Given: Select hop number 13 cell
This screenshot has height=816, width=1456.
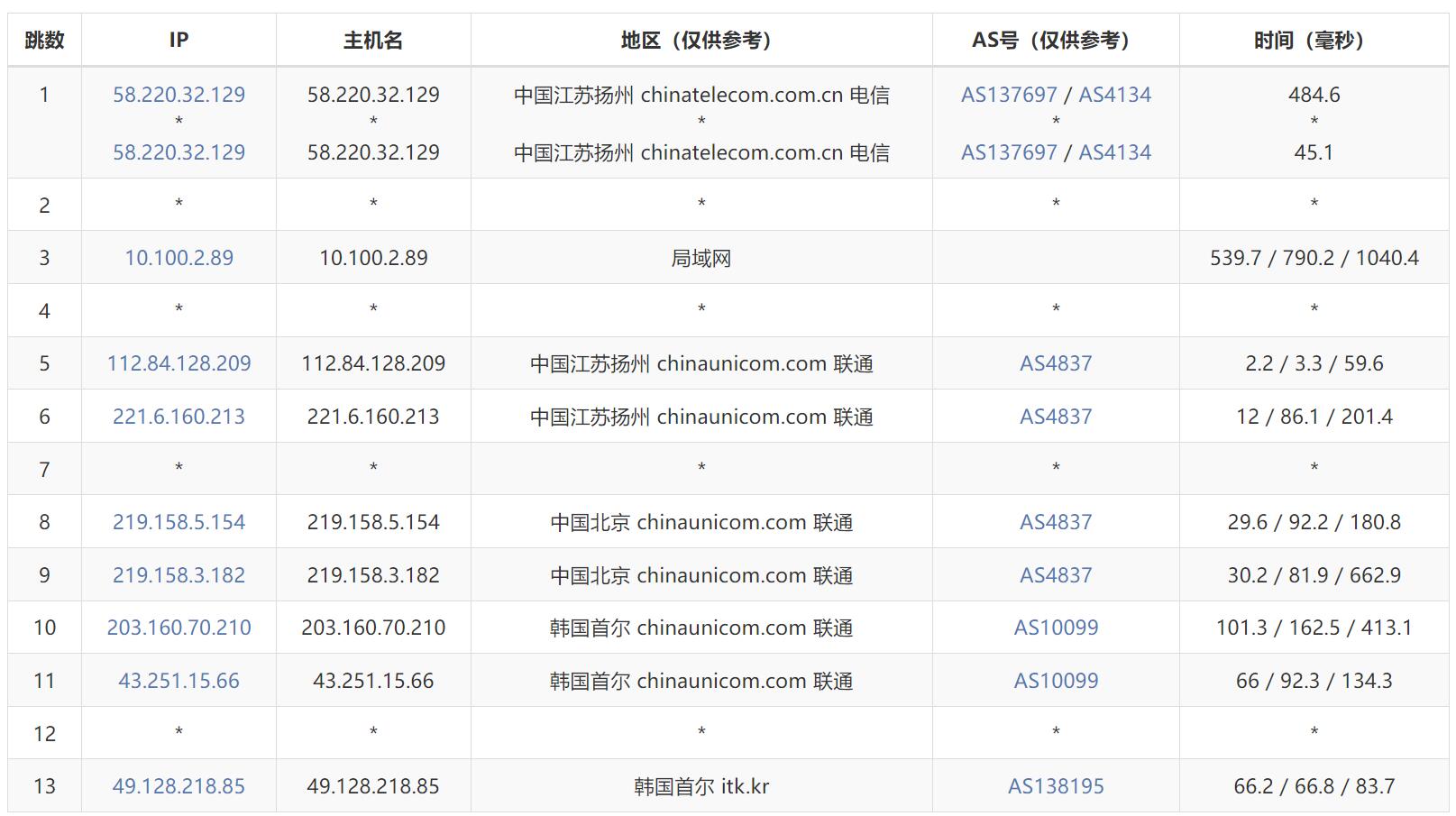Looking at the screenshot, I should click(x=44, y=786).
